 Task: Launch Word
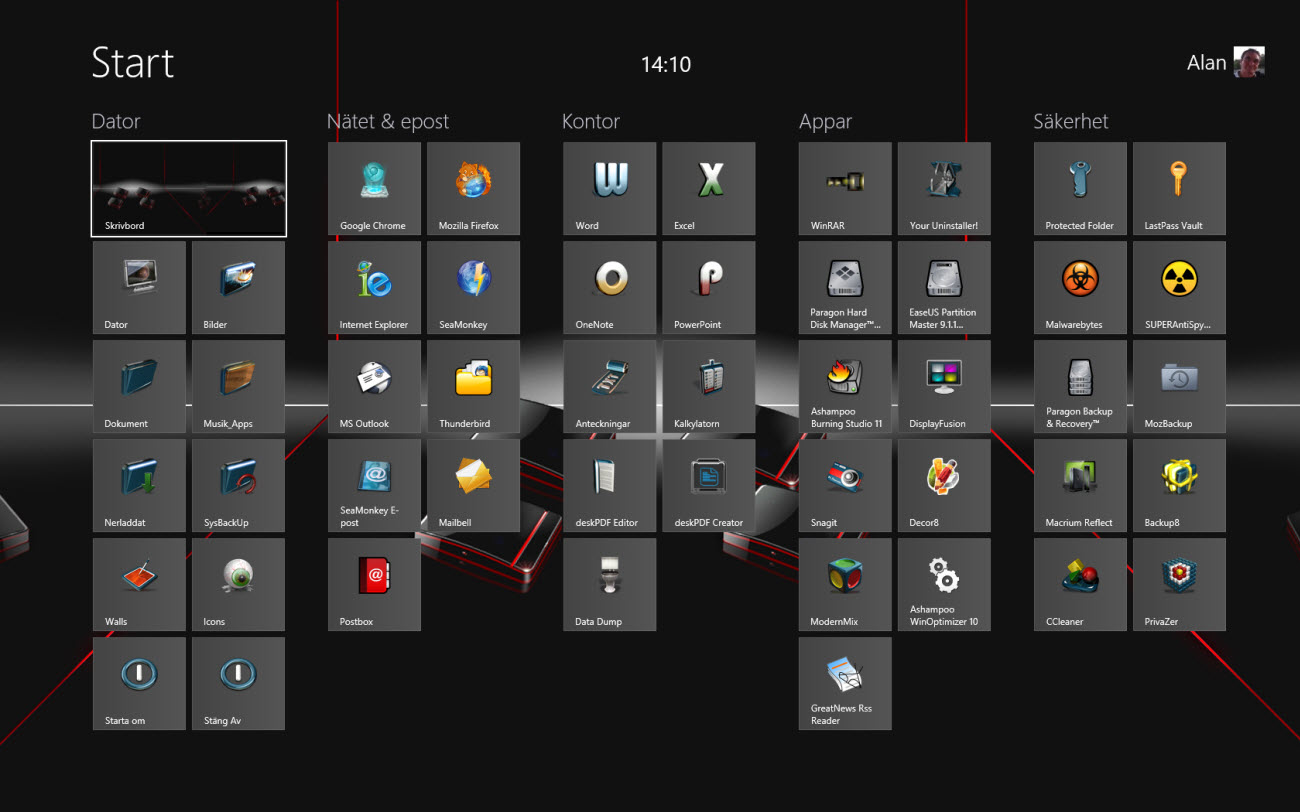point(610,188)
